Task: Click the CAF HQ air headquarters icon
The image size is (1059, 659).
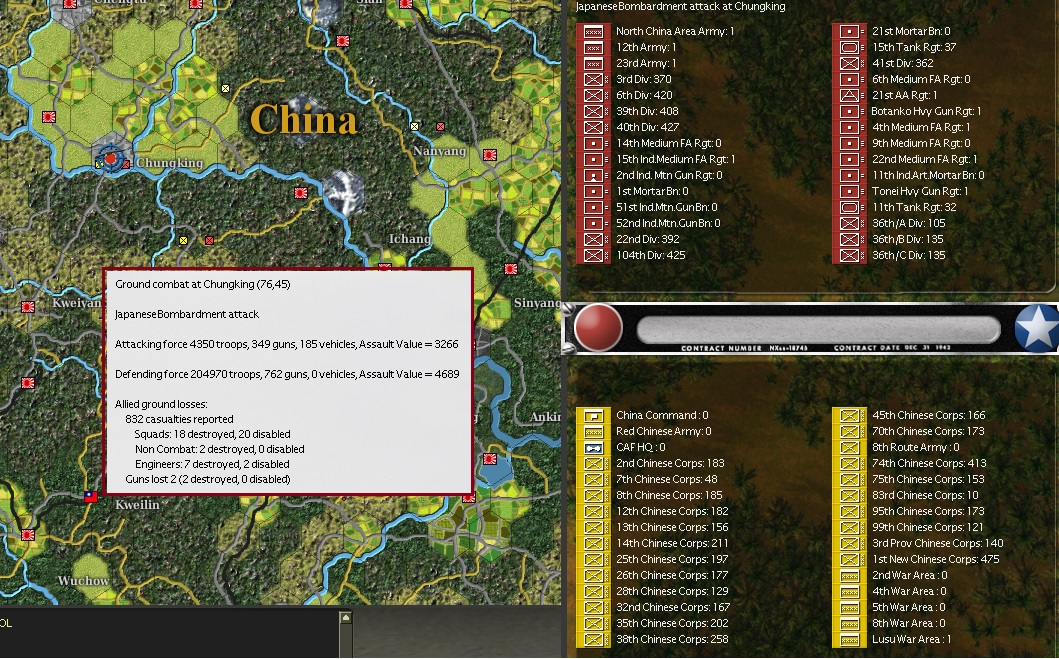Action: pyautogui.click(x=593, y=447)
